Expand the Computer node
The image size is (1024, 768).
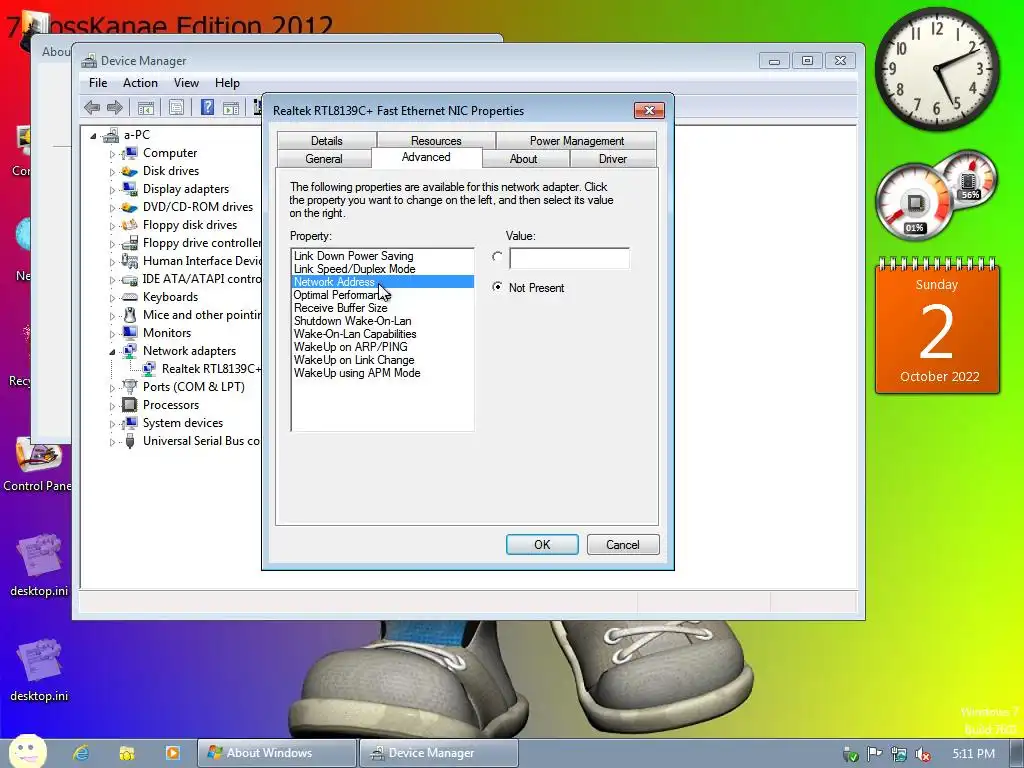112,154
